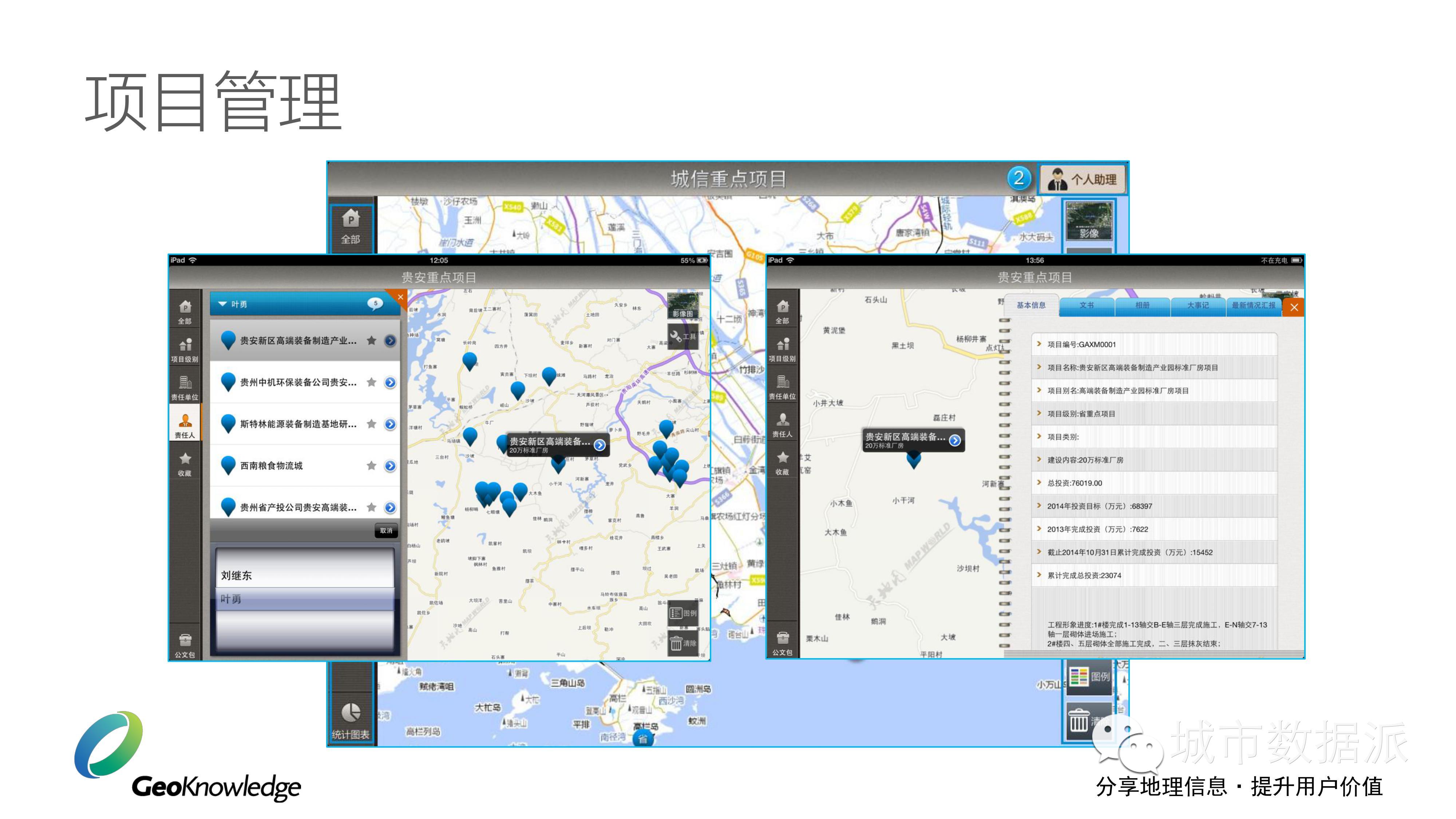Switch to the 相册 tab
Viewport: 1456px width, 819px height.
point(1142,305)
